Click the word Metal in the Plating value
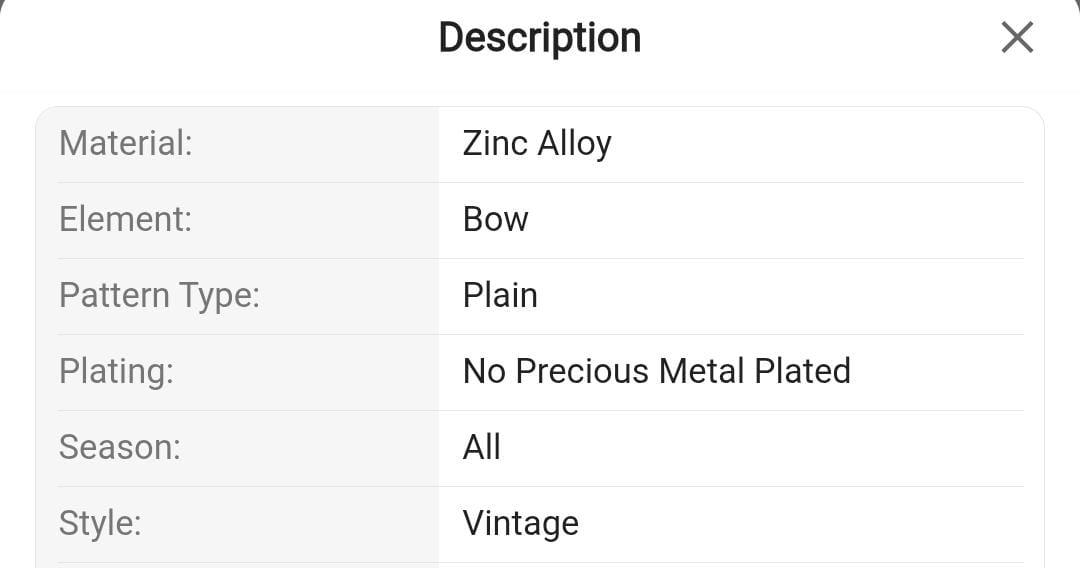 (702, 372)
